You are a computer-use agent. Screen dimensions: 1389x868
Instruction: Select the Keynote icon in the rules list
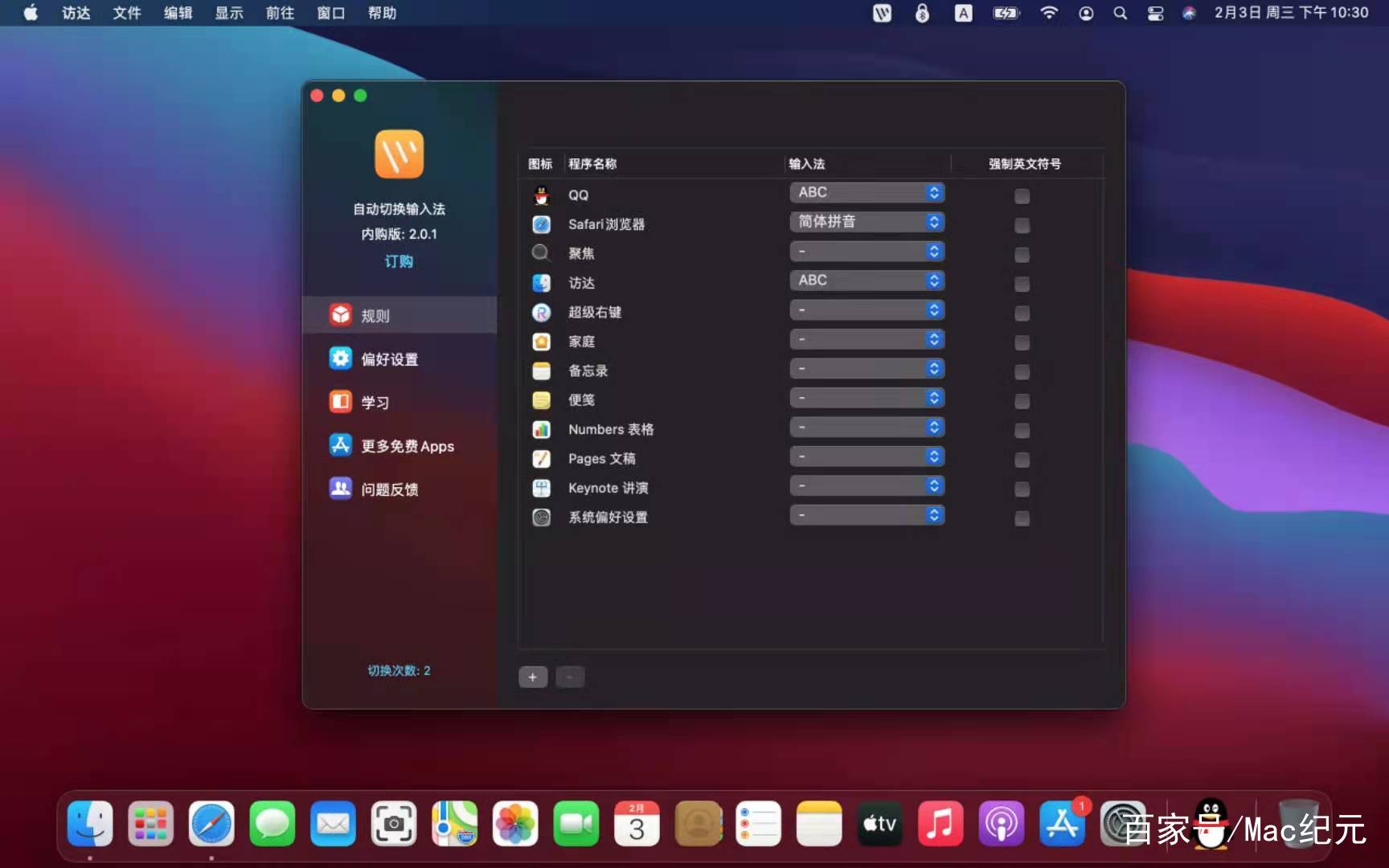point(542,488)
